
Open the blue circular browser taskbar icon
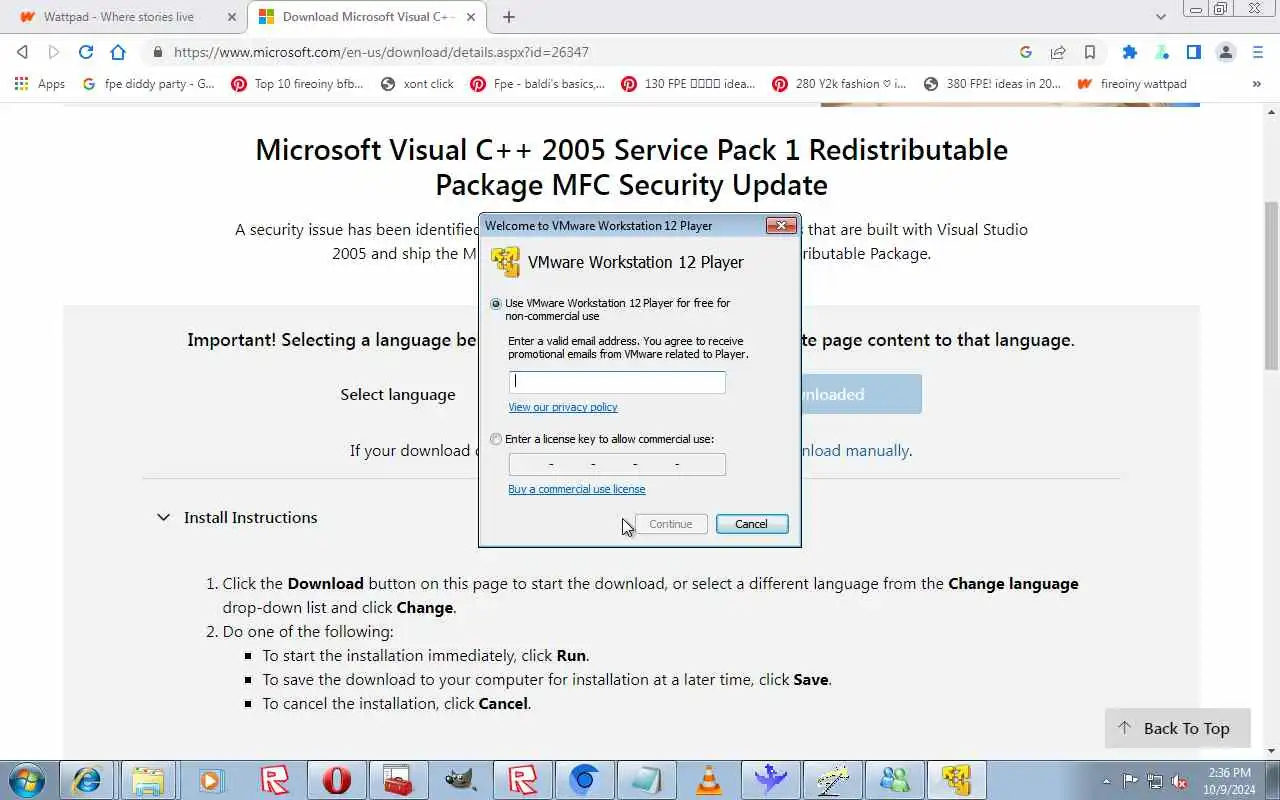(584, 780)
